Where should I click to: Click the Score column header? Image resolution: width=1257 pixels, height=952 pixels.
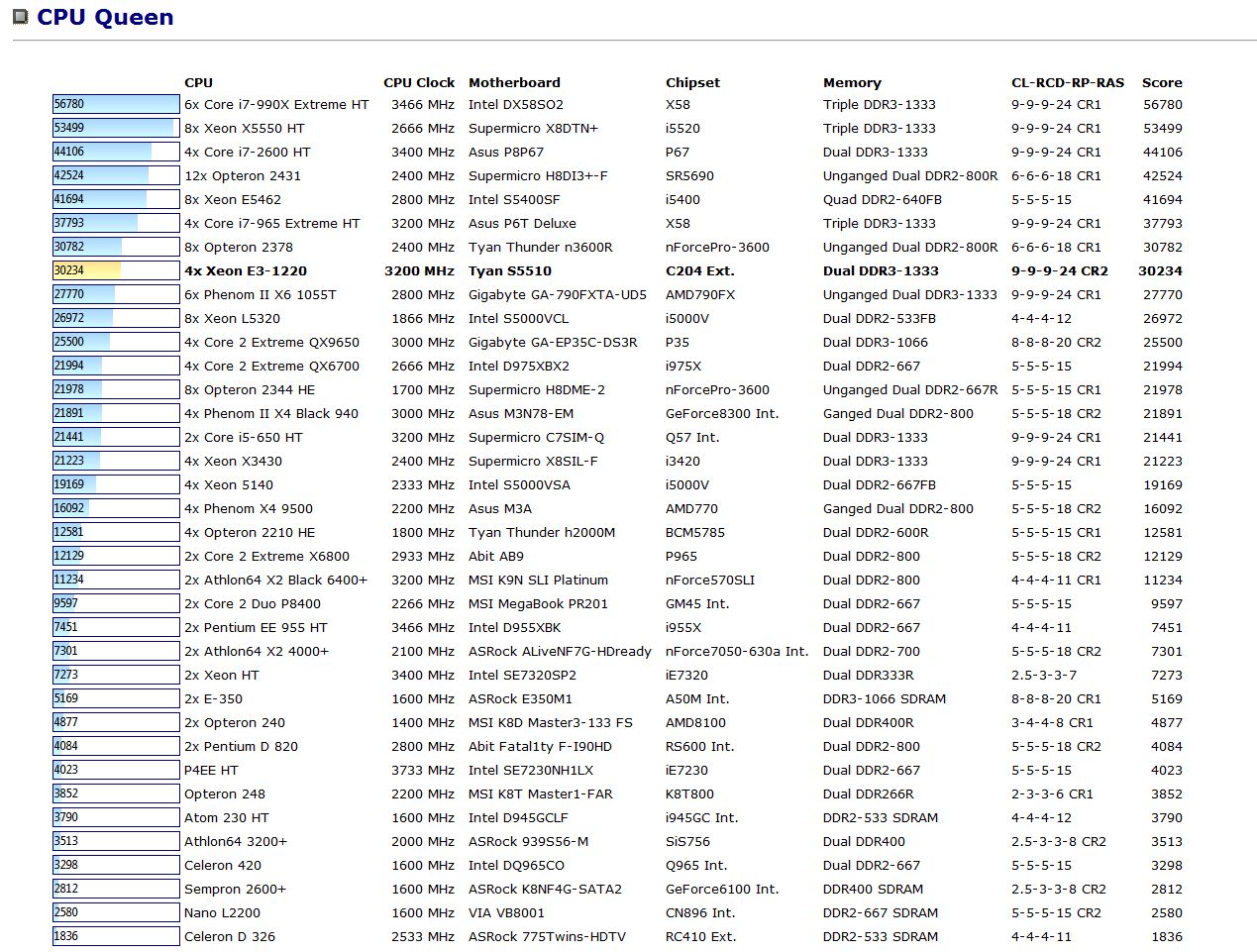pyautogui.click(x=1162, y=82)
